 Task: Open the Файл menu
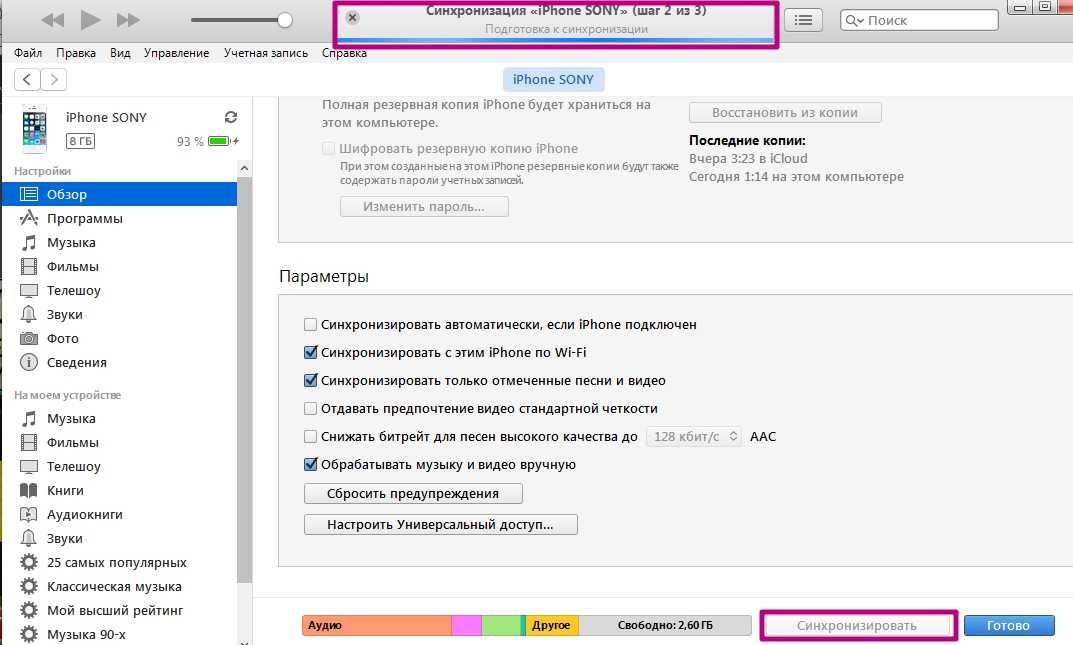pyautogui.click(x=29, y=53)
